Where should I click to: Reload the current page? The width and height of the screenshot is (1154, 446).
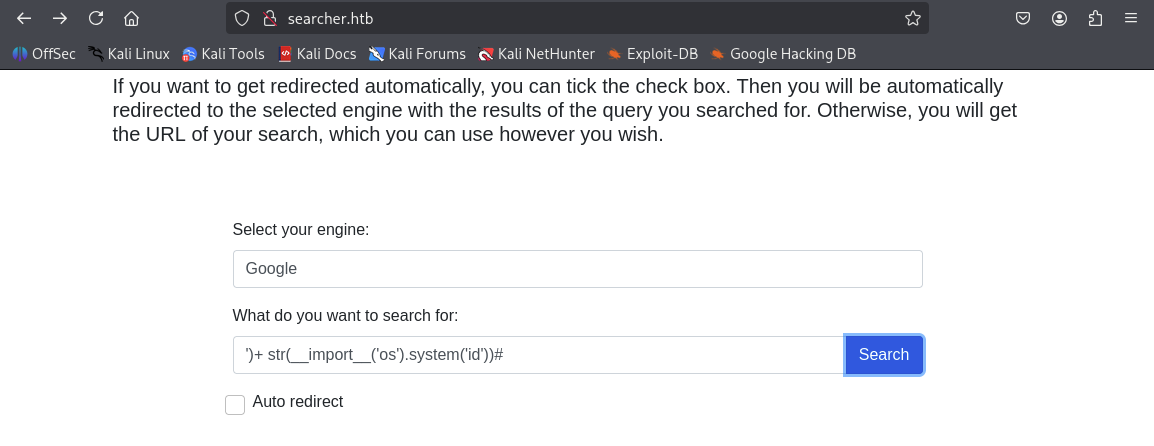point(96,18)
